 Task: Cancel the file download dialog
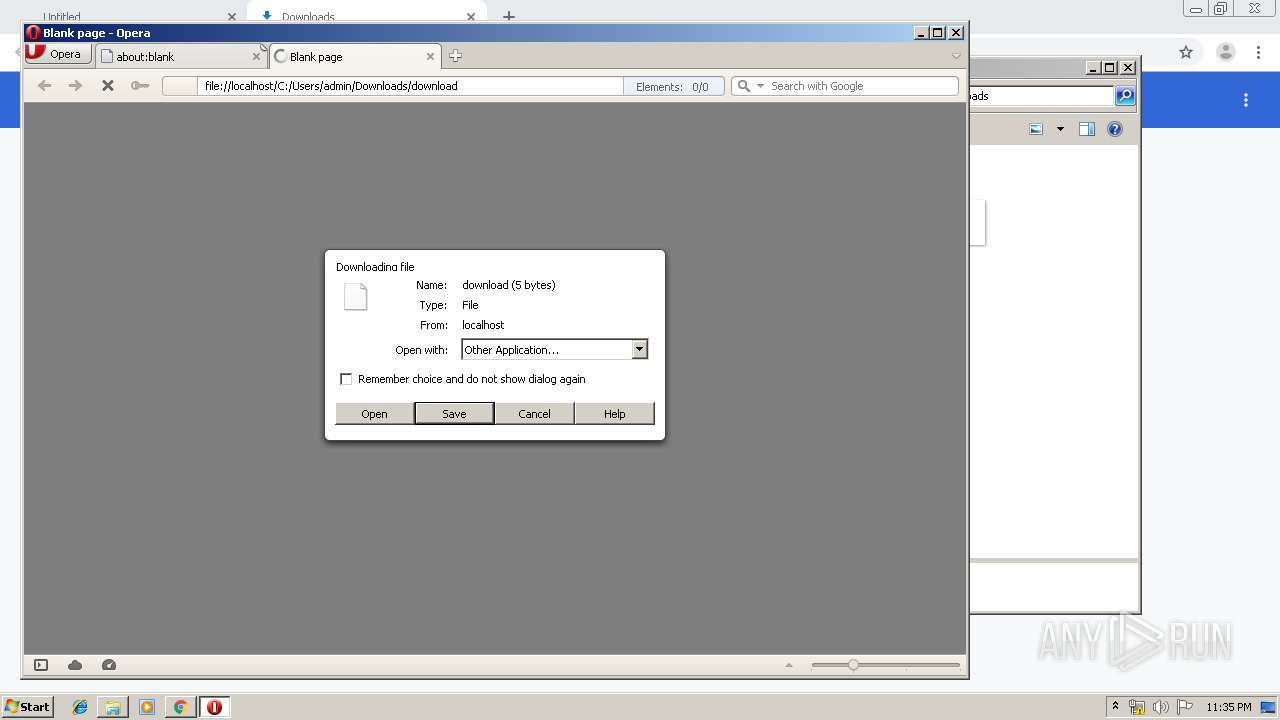(534, 414)
